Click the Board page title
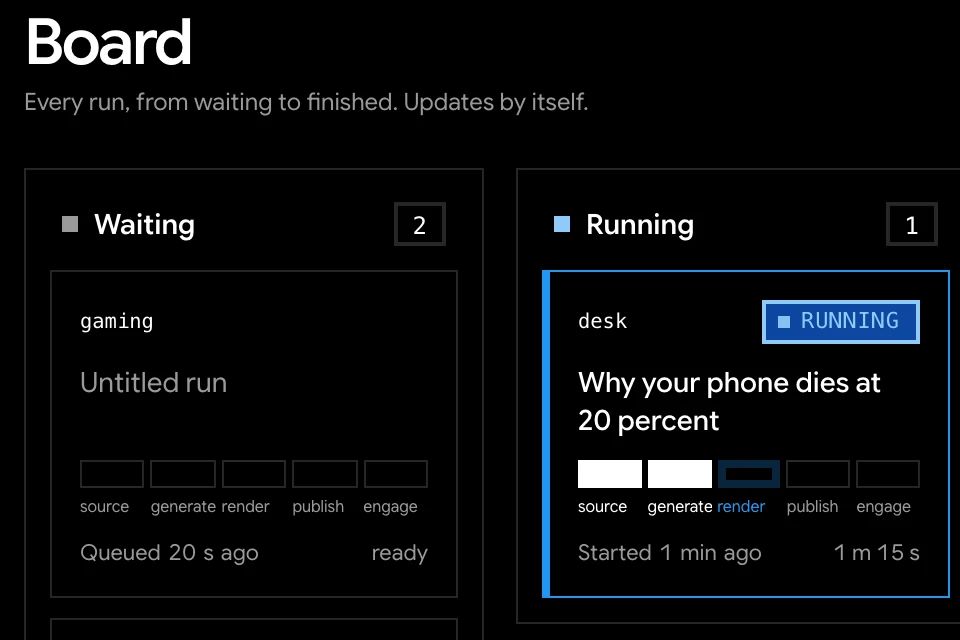 (109, 42)
